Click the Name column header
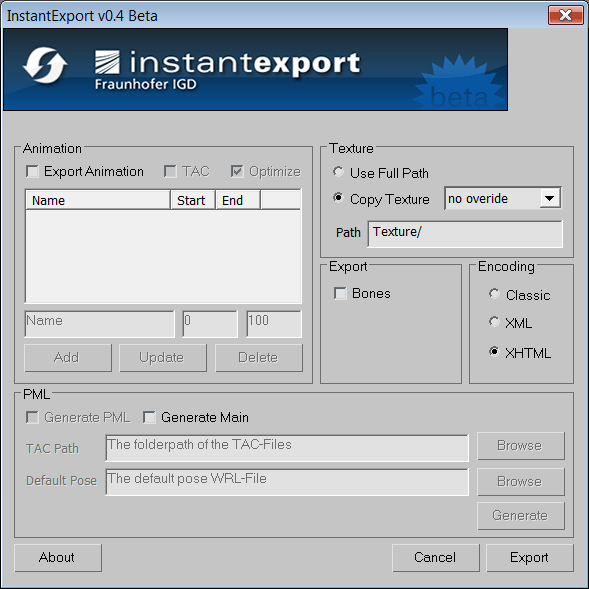The height and width of the screenshot is (589, 589). pos(98,200)
